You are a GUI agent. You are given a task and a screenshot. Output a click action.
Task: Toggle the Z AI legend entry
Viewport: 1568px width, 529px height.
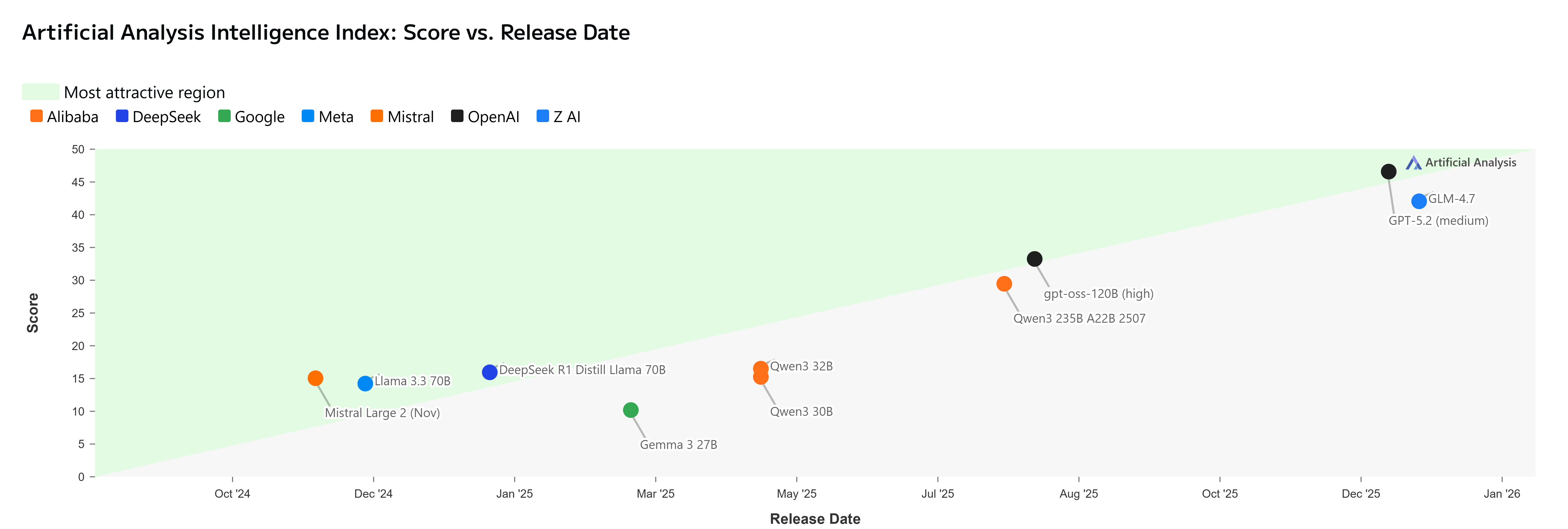point(567,117)
